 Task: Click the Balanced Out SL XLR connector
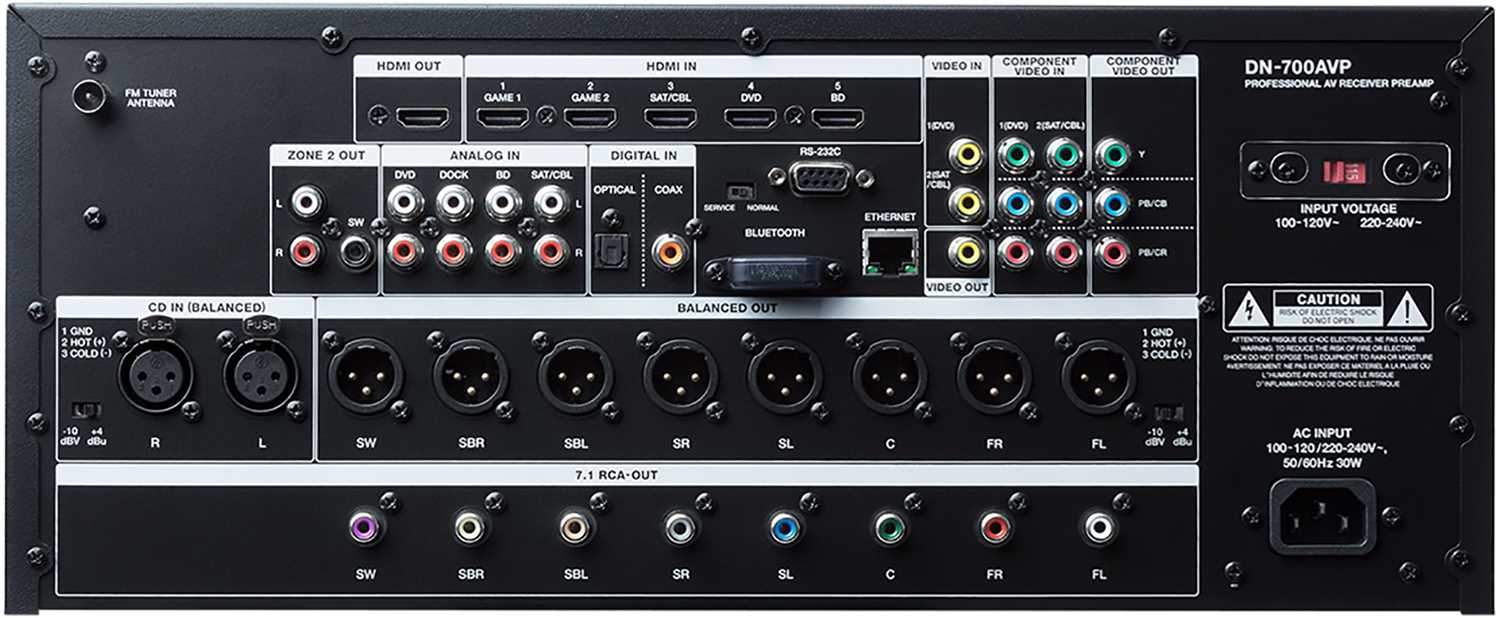tap(785, 377)
